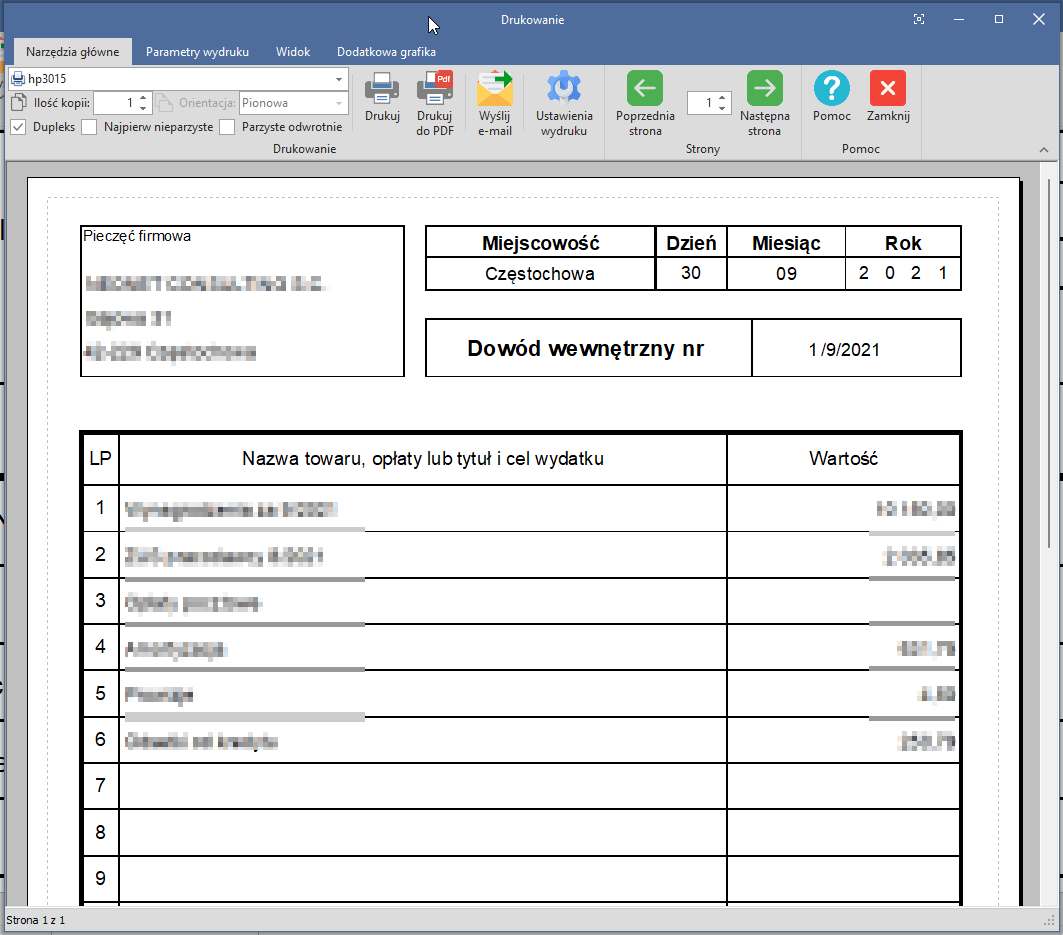Collapse the ribbon with chevron arrow
This screenshot has width=1063, height=935.
pyautogui.click(x=1044, y=149)
